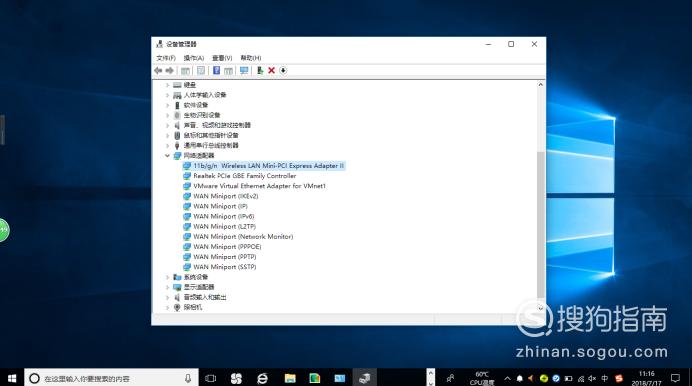Select WAN Miniport (IKEv2)
The height and width of the screenshot is (386, 692).
[226, 196]
